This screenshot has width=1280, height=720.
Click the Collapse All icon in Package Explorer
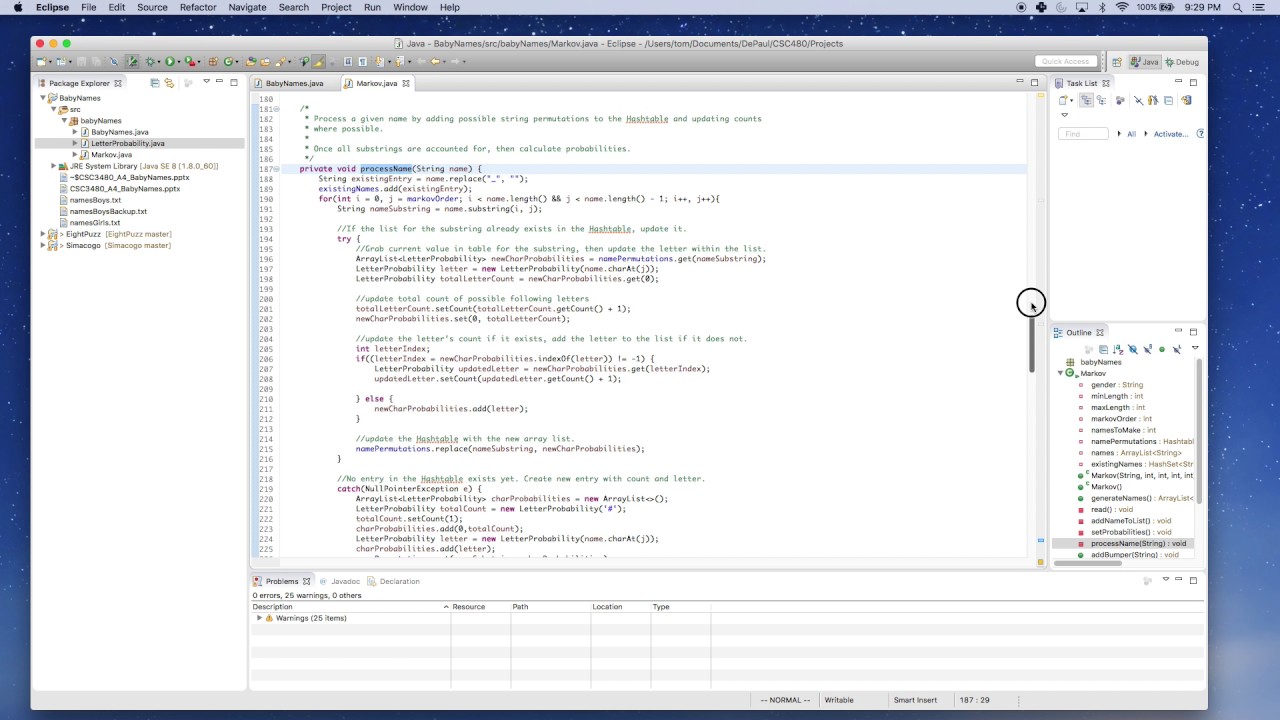(155, 83)
